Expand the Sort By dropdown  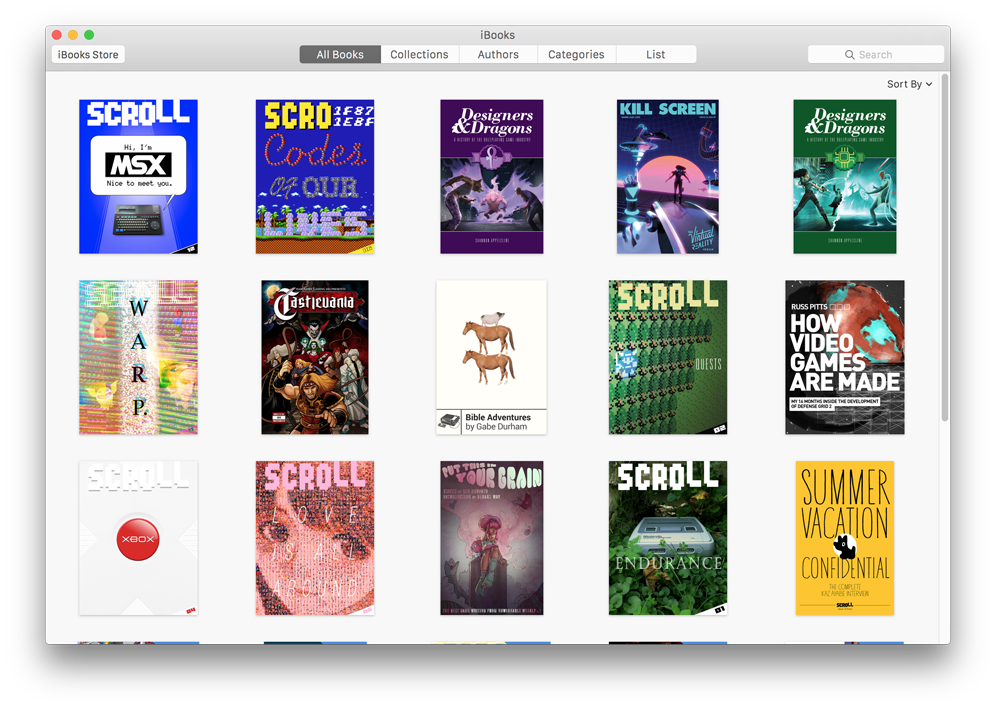pyautogui.click(x=909, y=84)
